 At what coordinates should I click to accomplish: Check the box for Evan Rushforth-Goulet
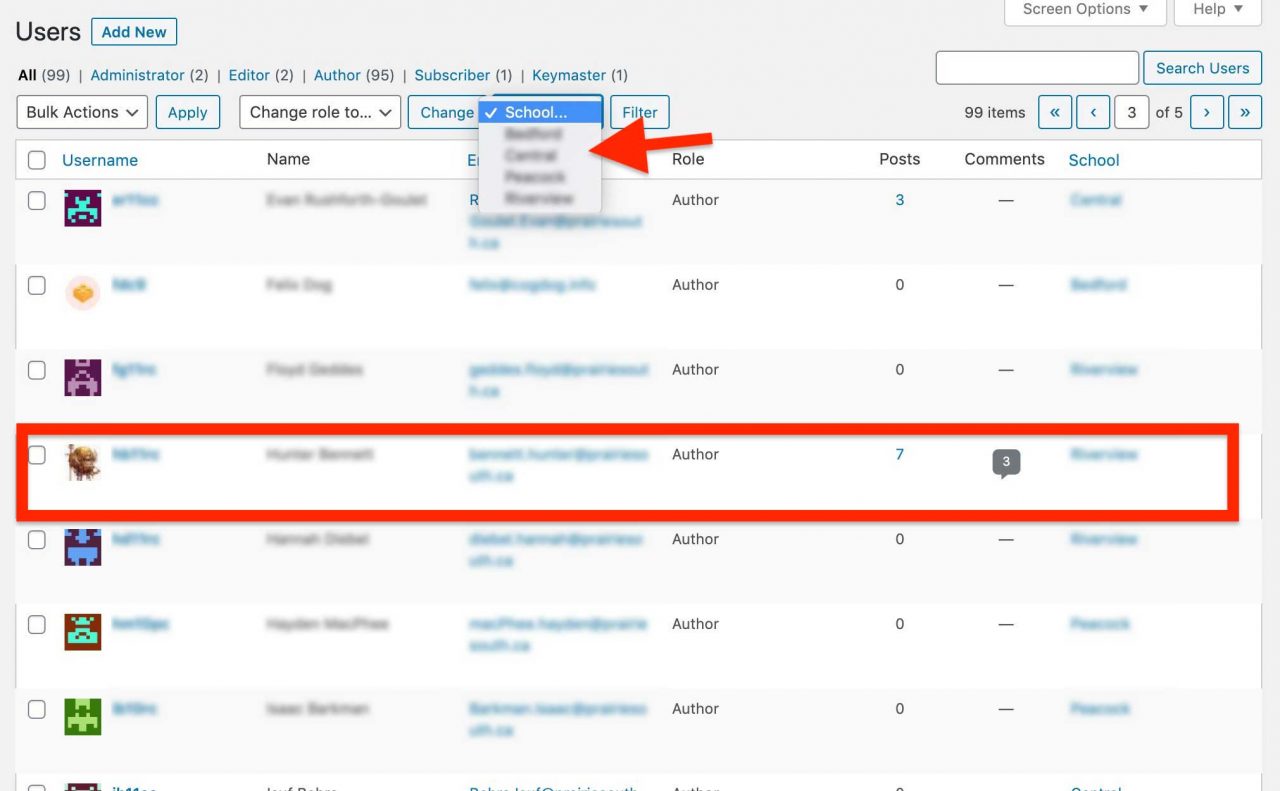click(x=37, y=200)
